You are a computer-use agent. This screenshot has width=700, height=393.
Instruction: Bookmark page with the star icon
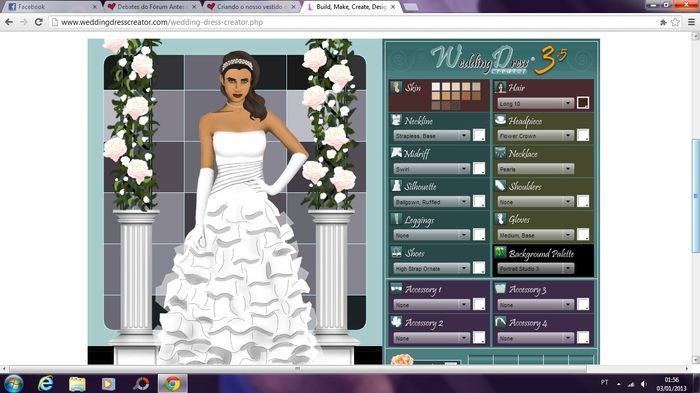click(x=675, y=22)
